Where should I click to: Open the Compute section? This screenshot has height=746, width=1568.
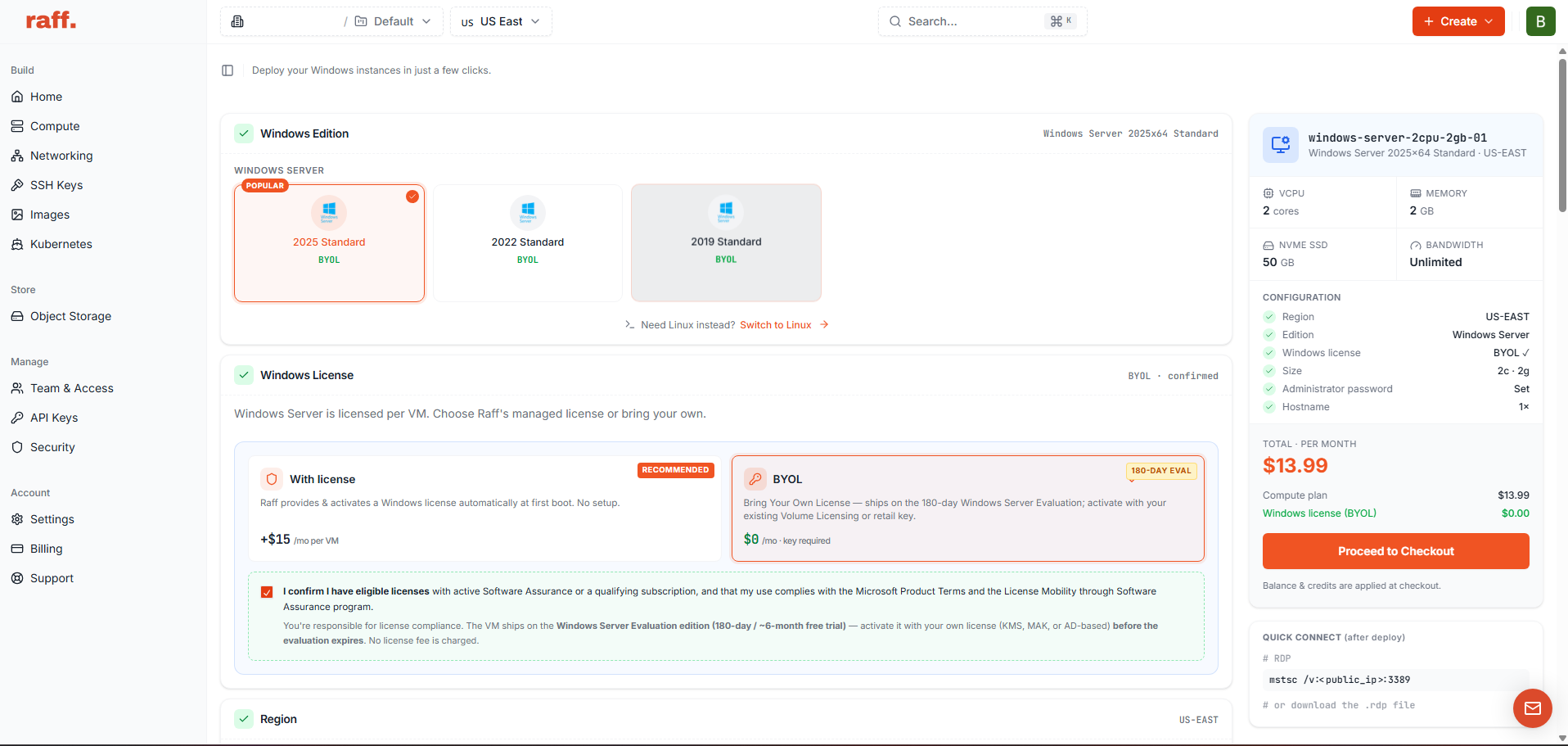coord(55,126)
